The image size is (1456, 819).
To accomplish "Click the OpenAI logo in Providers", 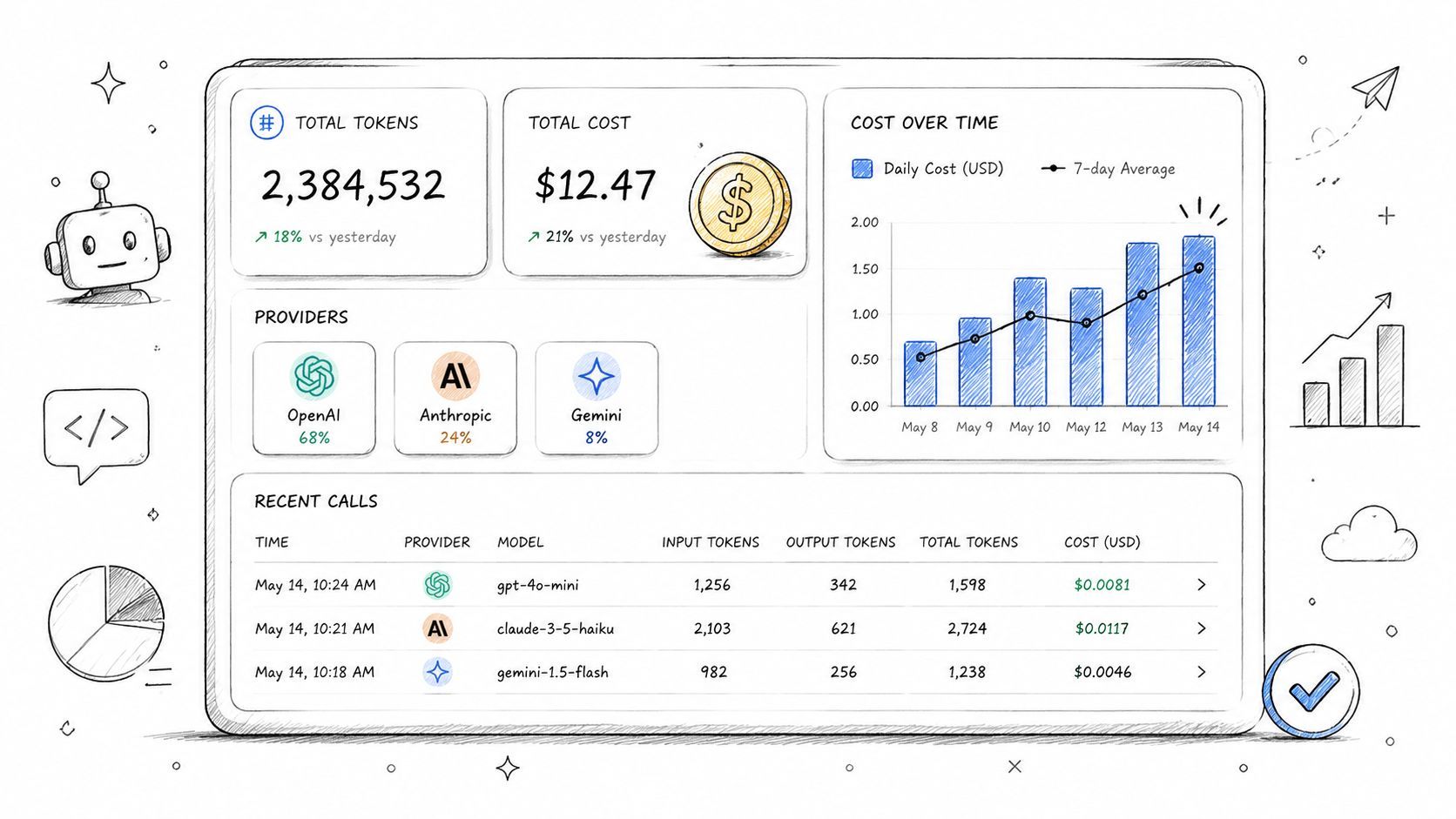I will point(314,376).
